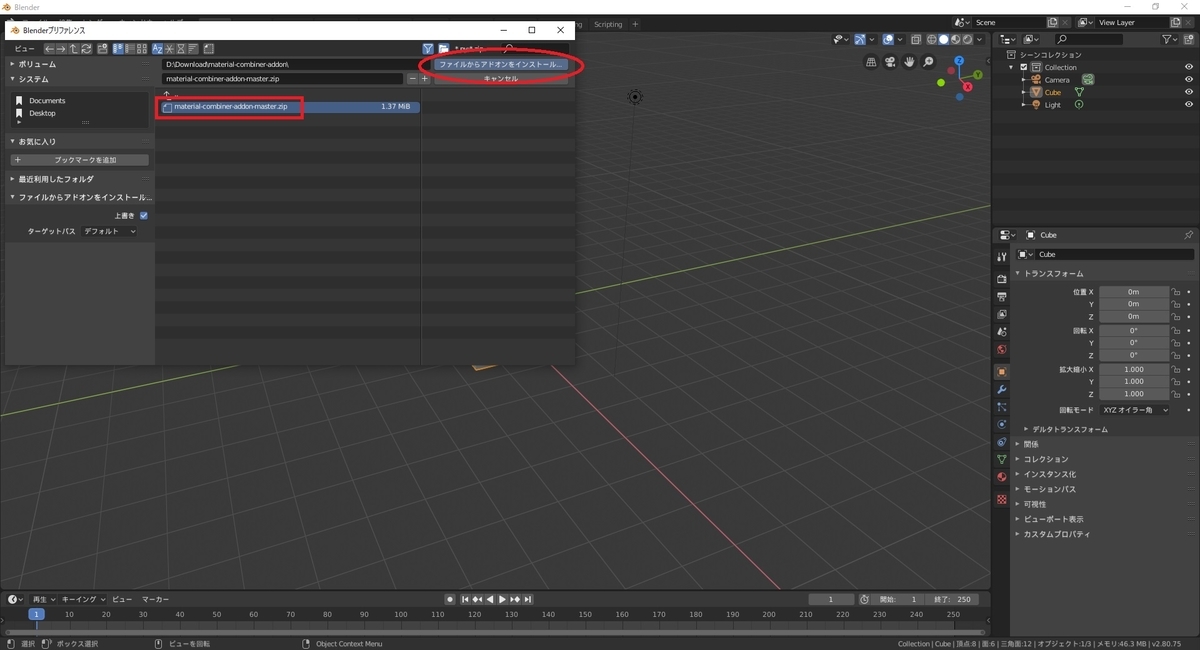Open viewport shading options dropdown arrow
Screen dimensions: 1200x650
pyautogui.click(x=979, y=39)
